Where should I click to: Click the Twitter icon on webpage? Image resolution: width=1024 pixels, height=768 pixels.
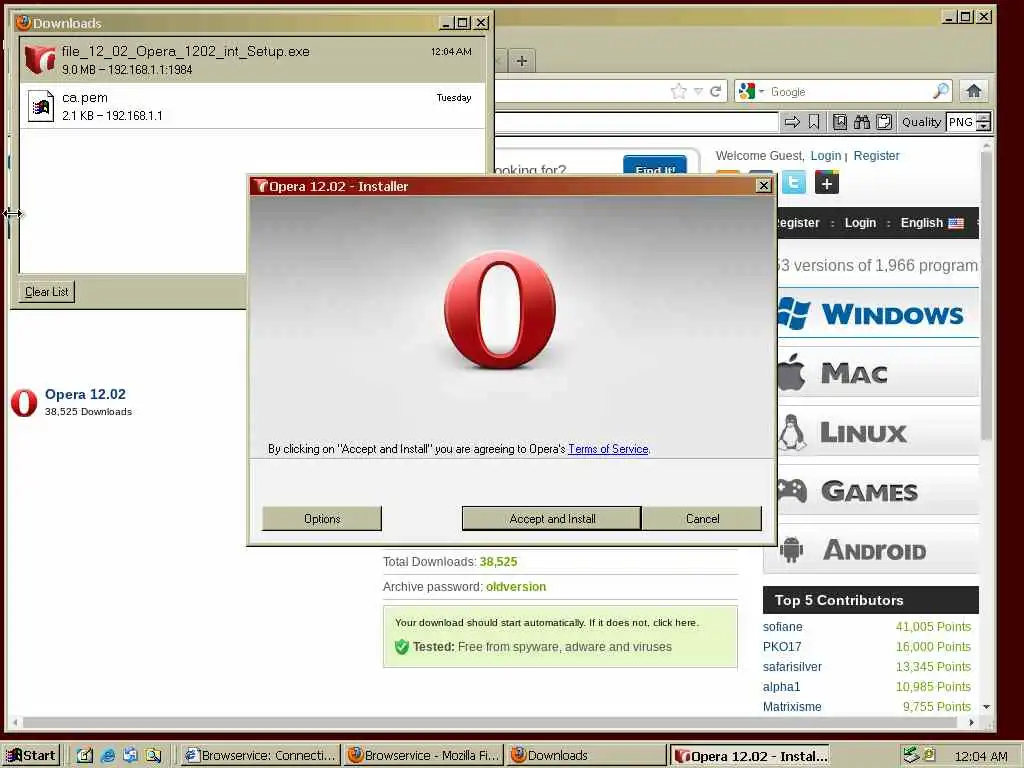[x=793, y=183]
